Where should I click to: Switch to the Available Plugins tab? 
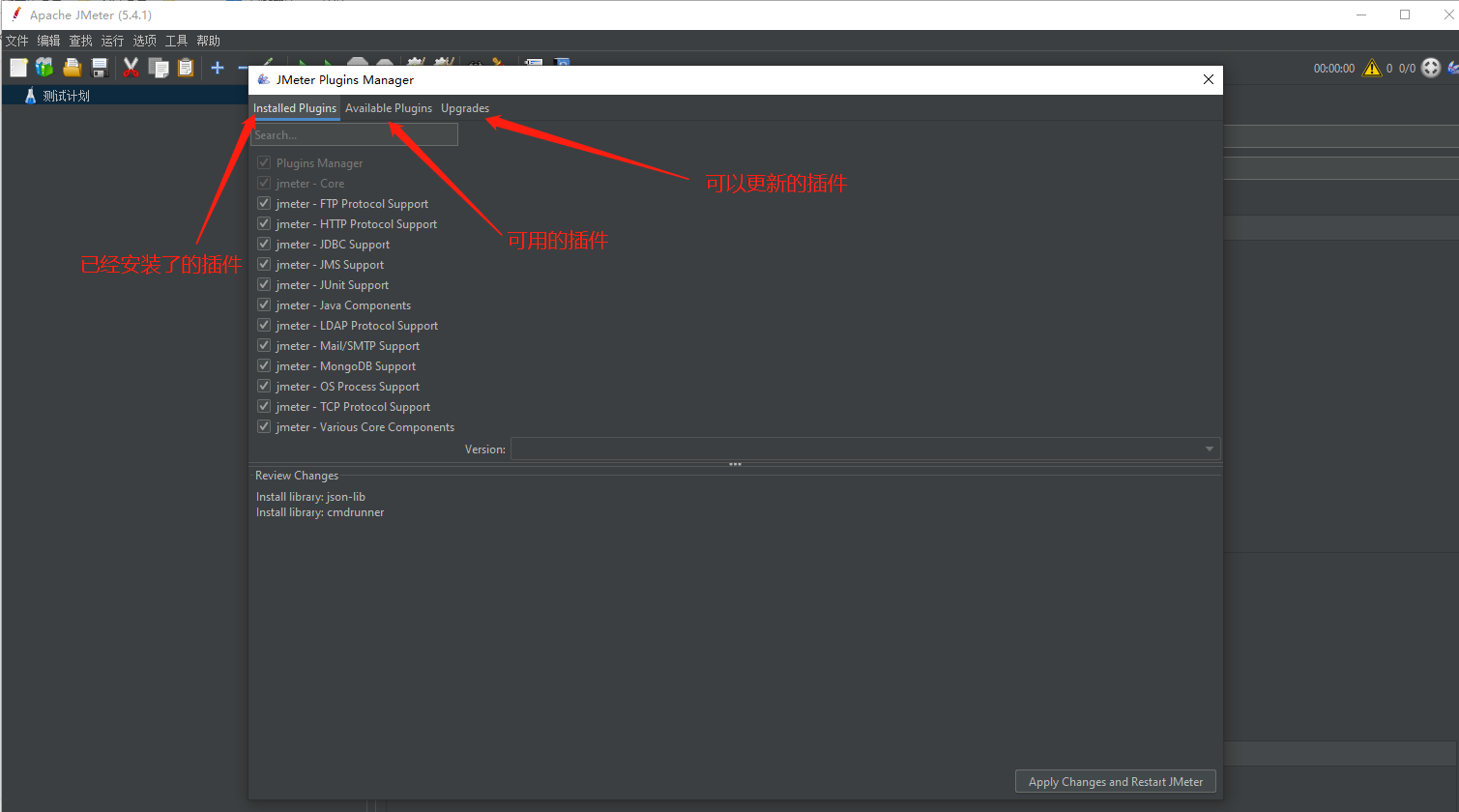pyautogui.click(x=389, y=108)
